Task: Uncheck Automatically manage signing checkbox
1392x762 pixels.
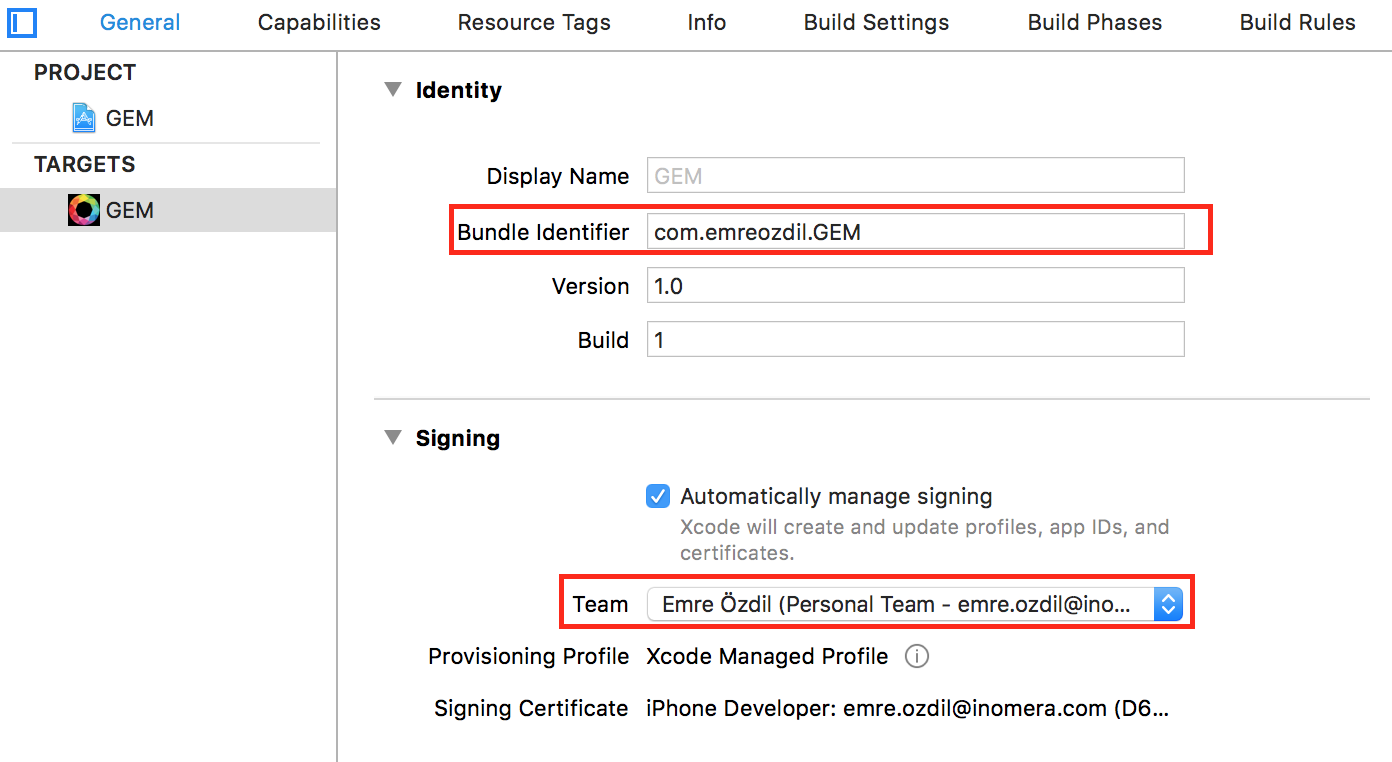Action: pos(658,496)
